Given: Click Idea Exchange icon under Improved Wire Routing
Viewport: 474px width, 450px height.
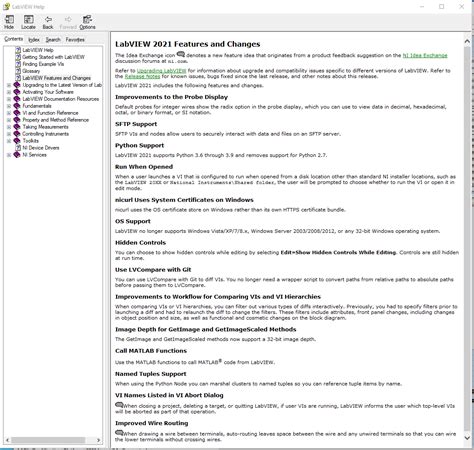Looking at the screenshot, I should 119,433.
